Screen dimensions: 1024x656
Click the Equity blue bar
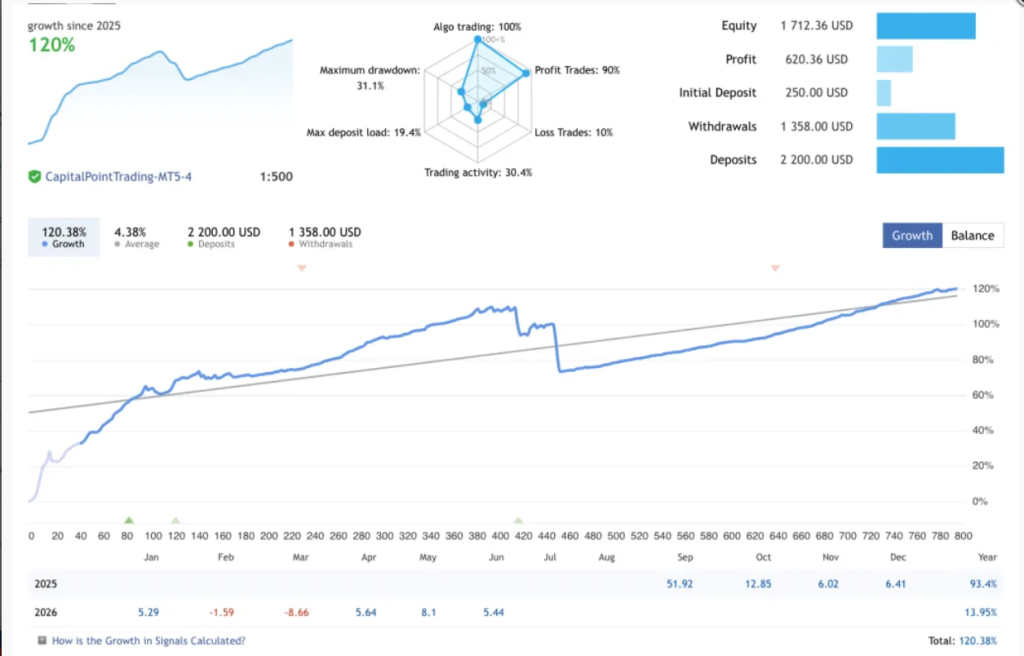click(926, 26)
